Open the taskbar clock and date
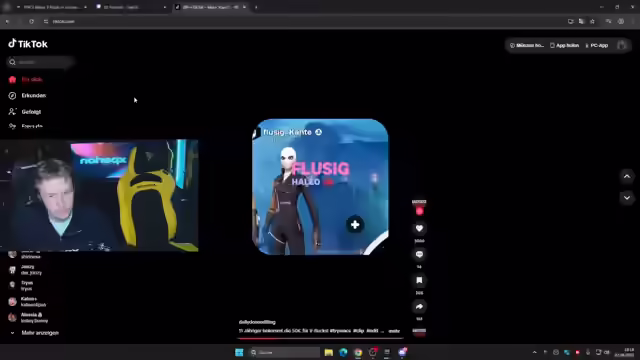Screen dimensions: 640x360 [x=624, y=352]
